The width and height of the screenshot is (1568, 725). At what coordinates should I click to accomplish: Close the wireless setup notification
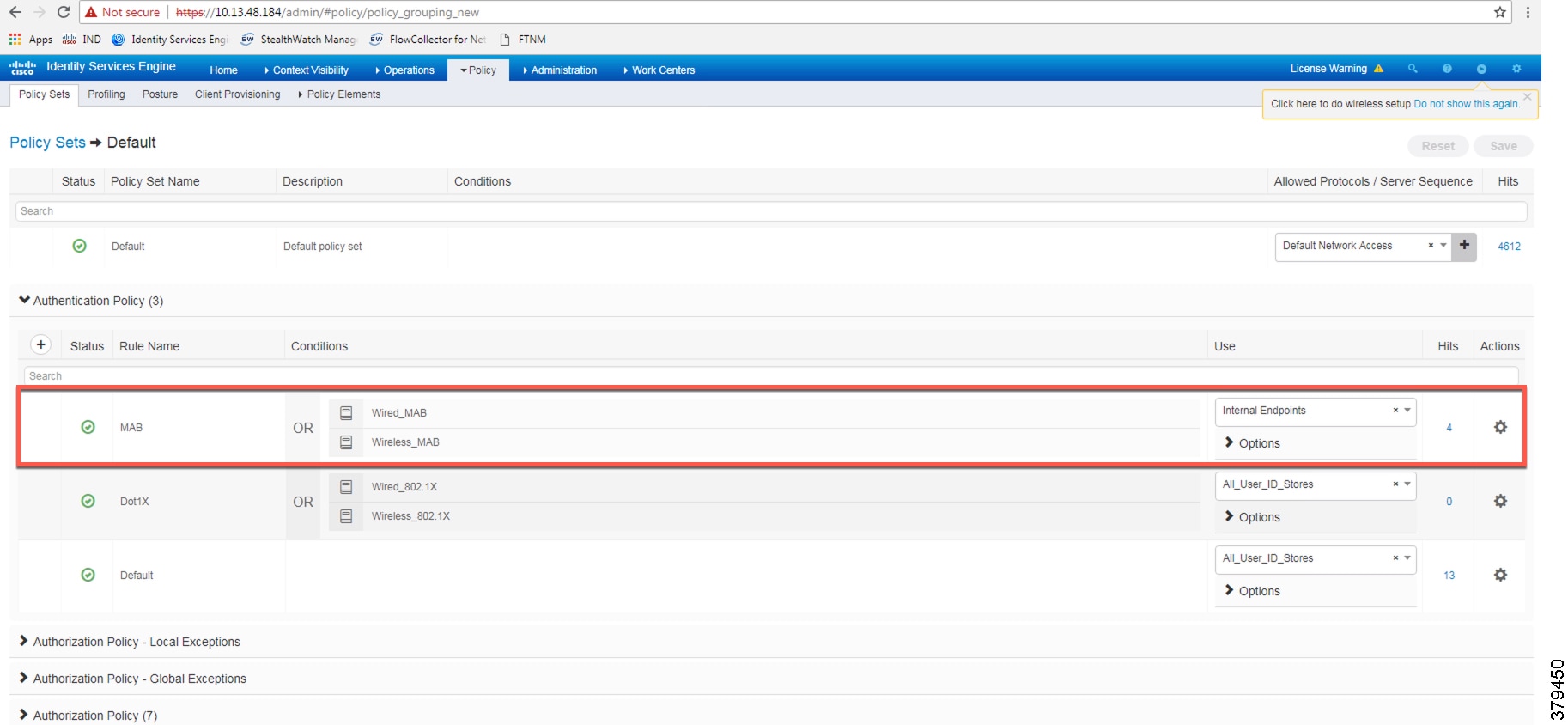pyautogui.click(x=1527, y=96)
